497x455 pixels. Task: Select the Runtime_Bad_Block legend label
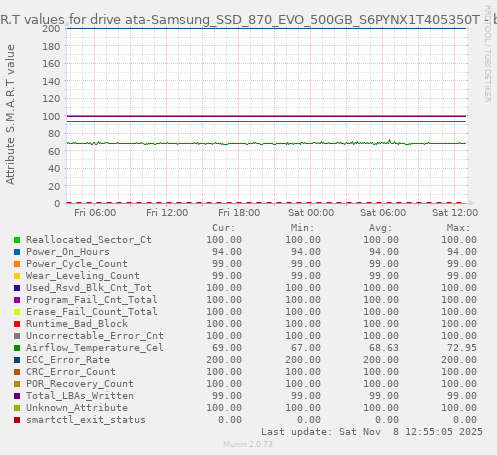(x=77, y=324)
